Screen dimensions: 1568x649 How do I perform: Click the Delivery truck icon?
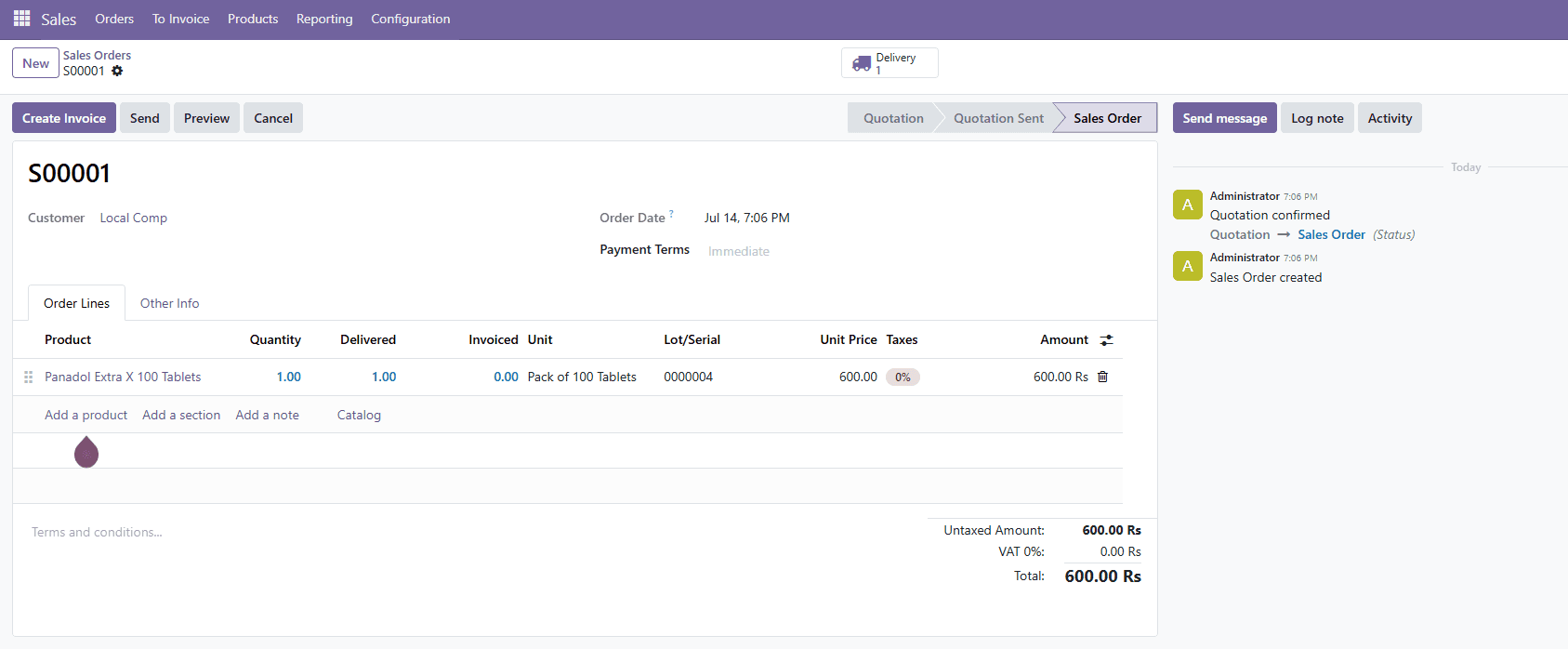862,63
